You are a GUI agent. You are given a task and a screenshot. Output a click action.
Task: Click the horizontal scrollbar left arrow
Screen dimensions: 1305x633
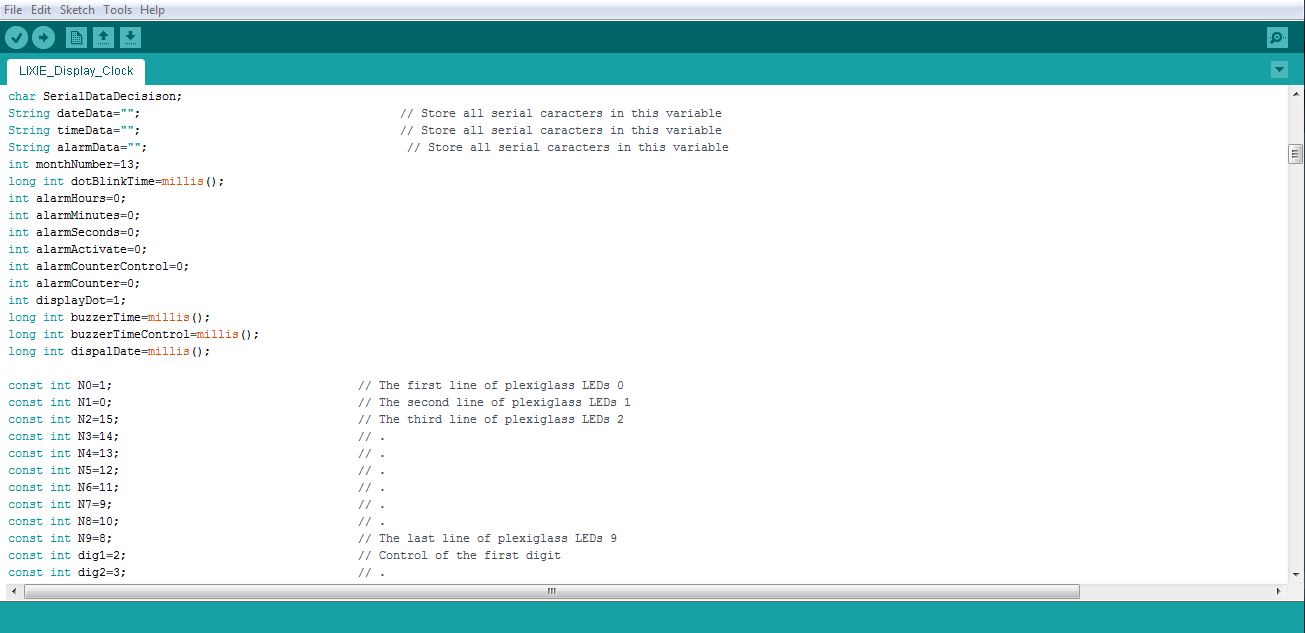pos(13,591)
